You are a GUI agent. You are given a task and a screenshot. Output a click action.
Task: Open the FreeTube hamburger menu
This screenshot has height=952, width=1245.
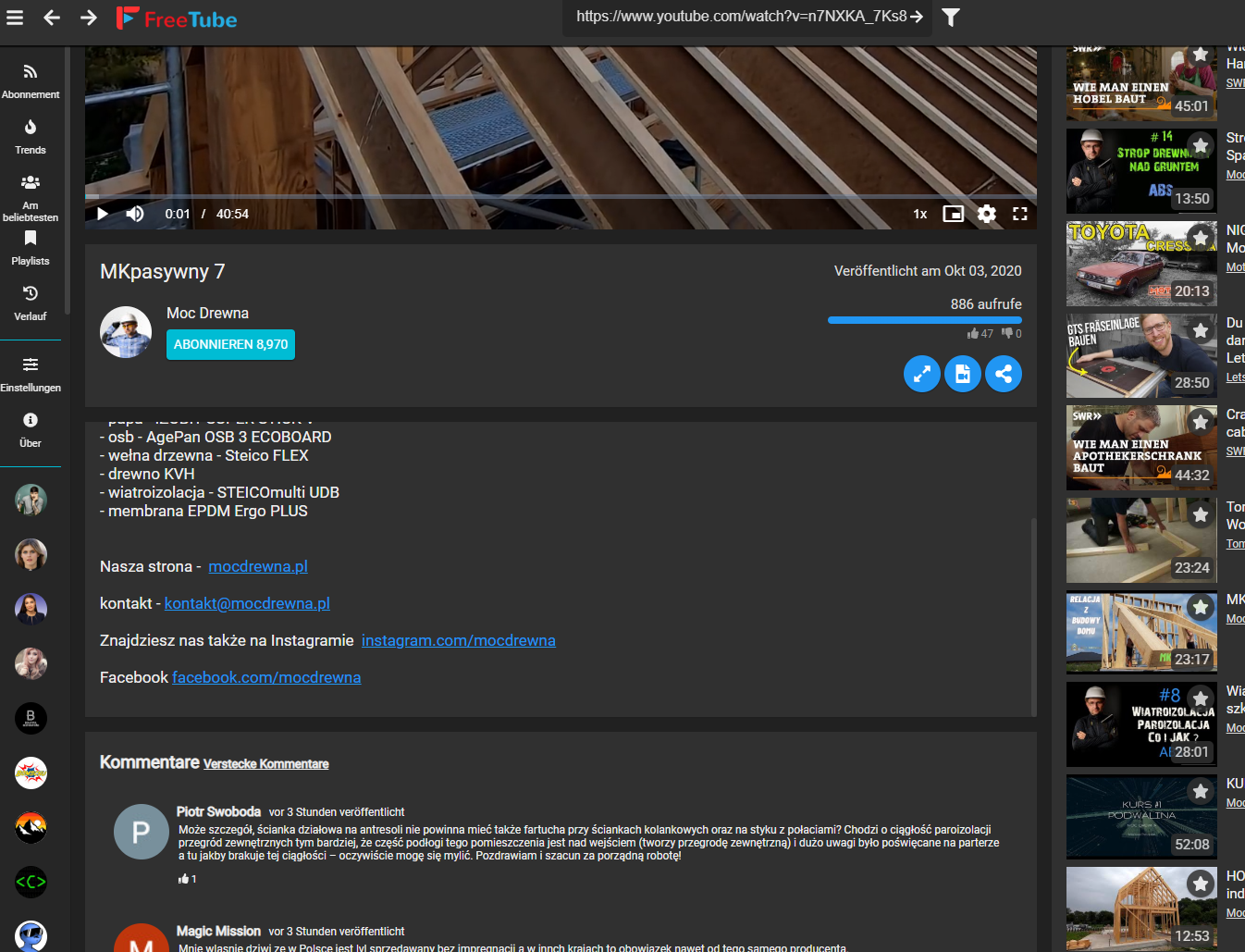point(15,17)
